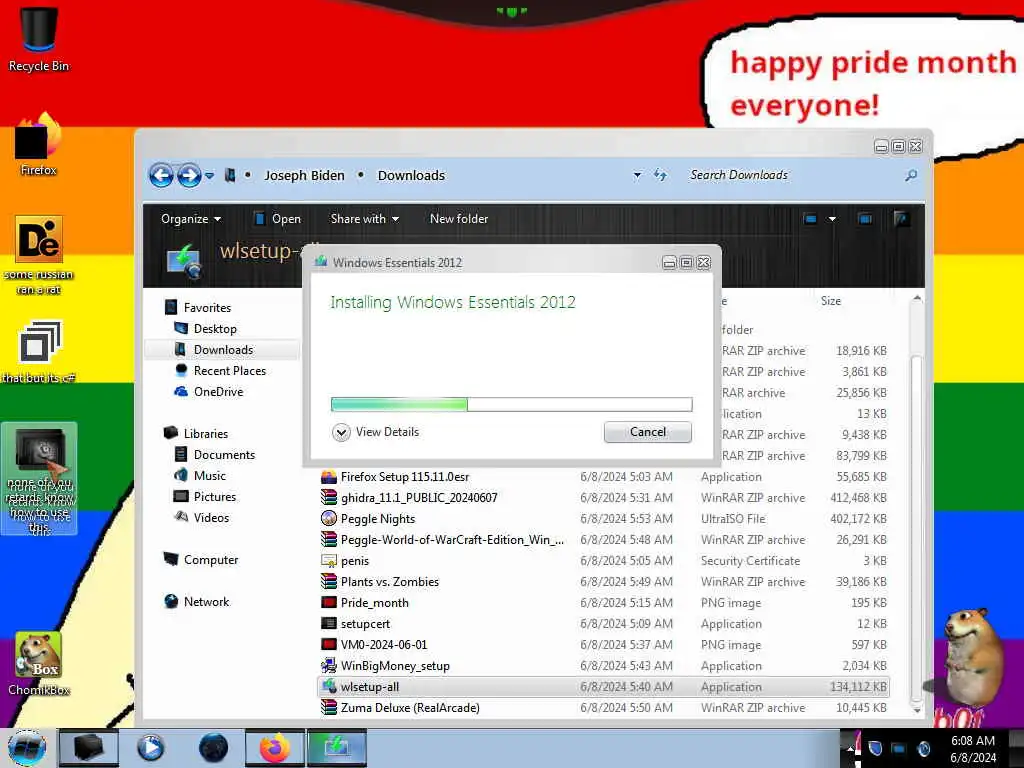
Task: Select the Peggle-World-of-WarCraft-Edition archive
Action: (x=604, y=539)
